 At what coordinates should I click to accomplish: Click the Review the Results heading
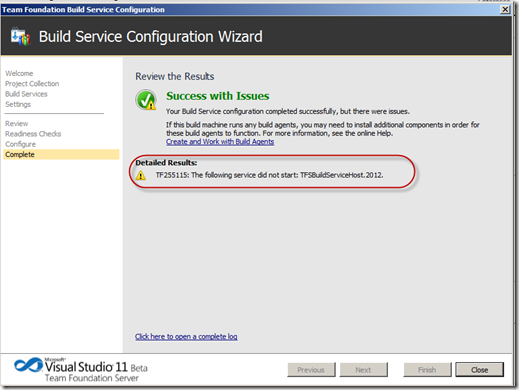pos(175,76)
